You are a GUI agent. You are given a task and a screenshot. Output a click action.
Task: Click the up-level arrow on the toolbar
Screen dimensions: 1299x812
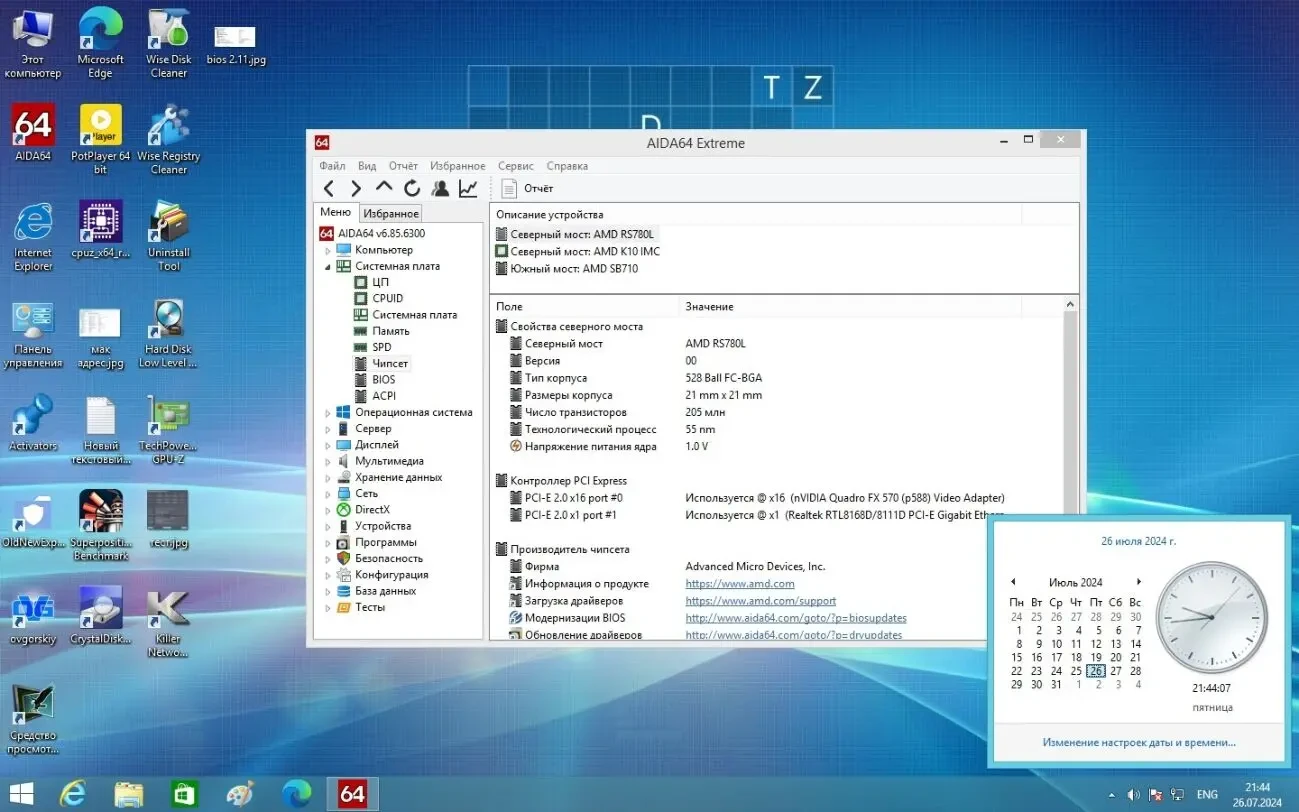point(383,188)
